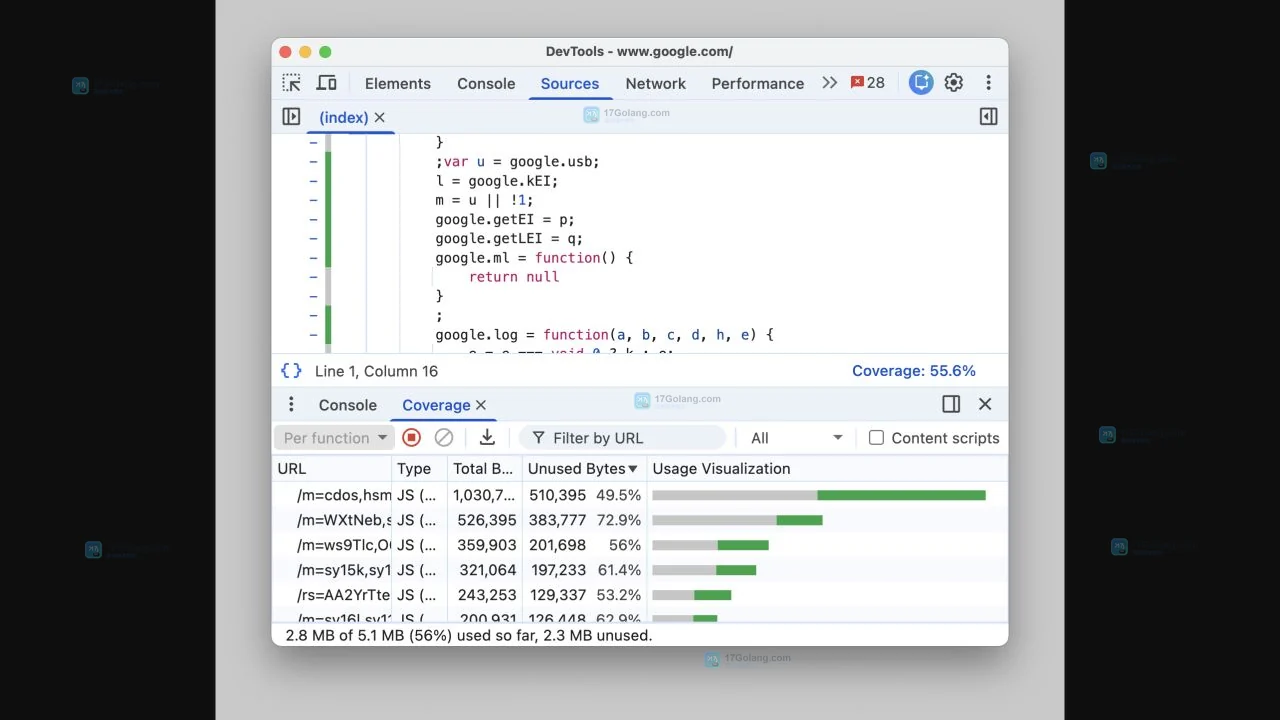Click the 49.5% usage bar
The image size is (1280, 720).
(x=819, y=495)
